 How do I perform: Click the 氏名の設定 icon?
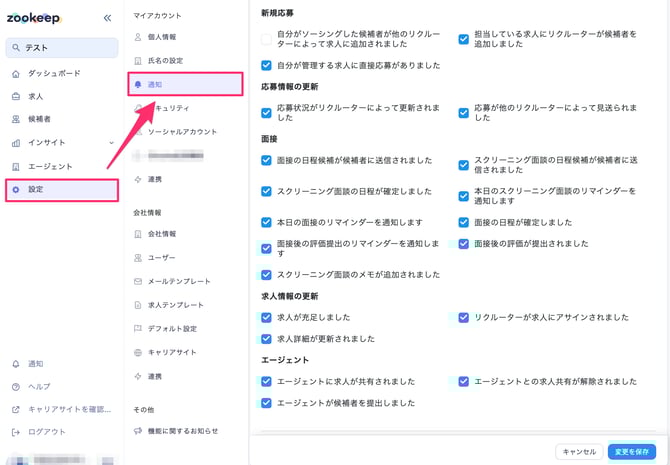click(x=138, y=61)
